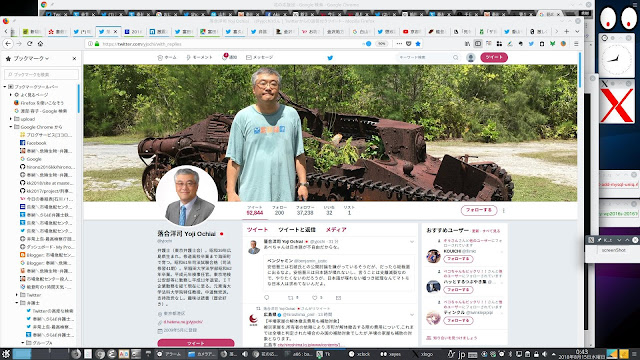Click the Twitter bird logo in header
The width and height of the screenshot is (640, 360).
[330, 58]
